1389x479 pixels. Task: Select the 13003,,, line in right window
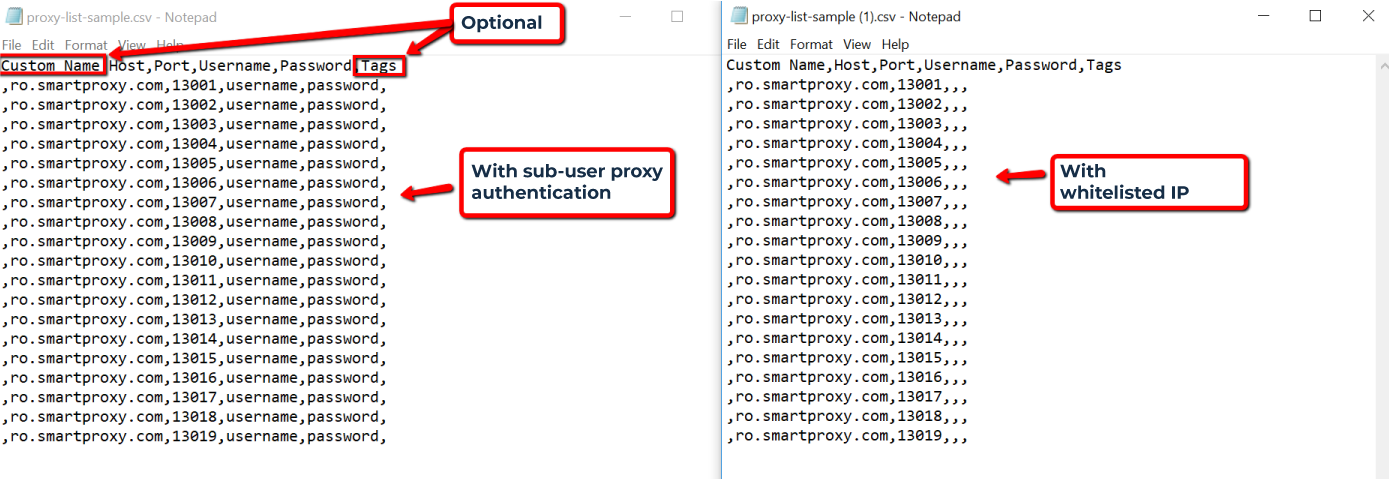click(x=848, y=124)
